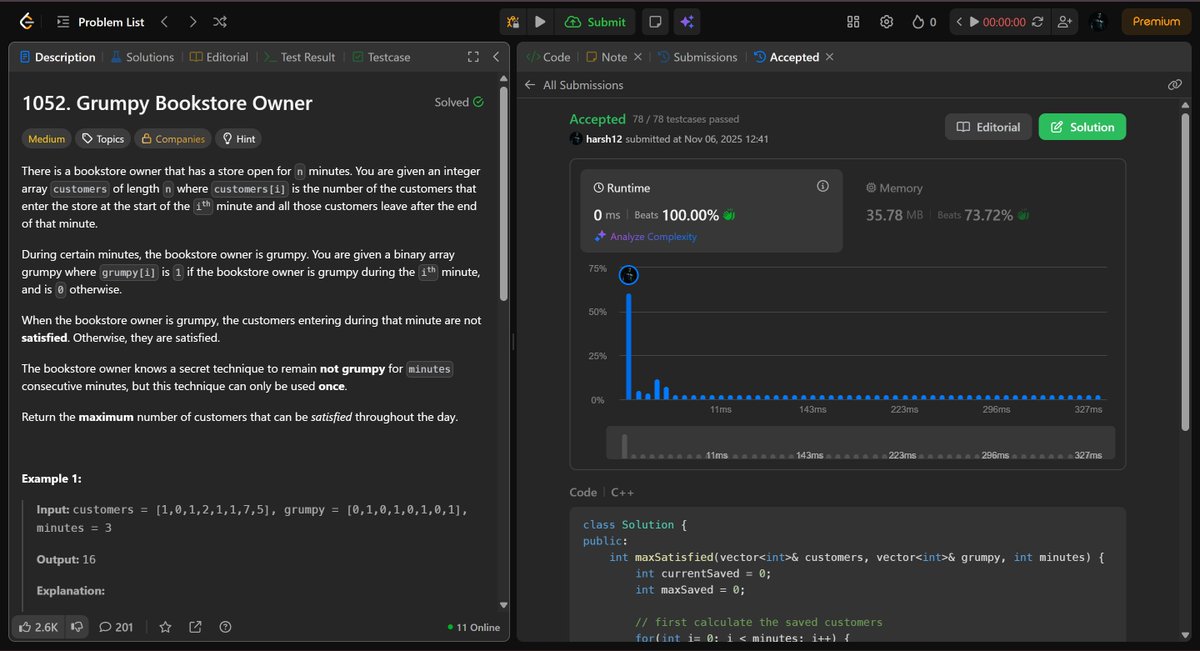Click the harsh12 username link

click(604, 139)
